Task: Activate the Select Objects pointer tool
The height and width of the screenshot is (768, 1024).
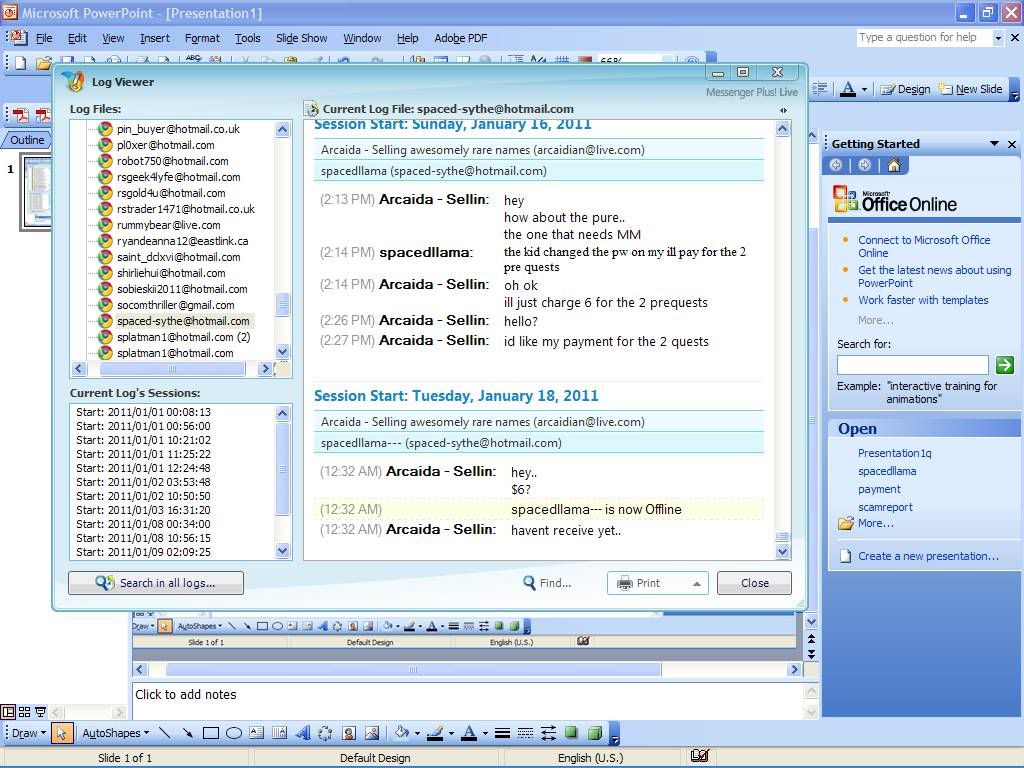Action: tap(61, 733)
